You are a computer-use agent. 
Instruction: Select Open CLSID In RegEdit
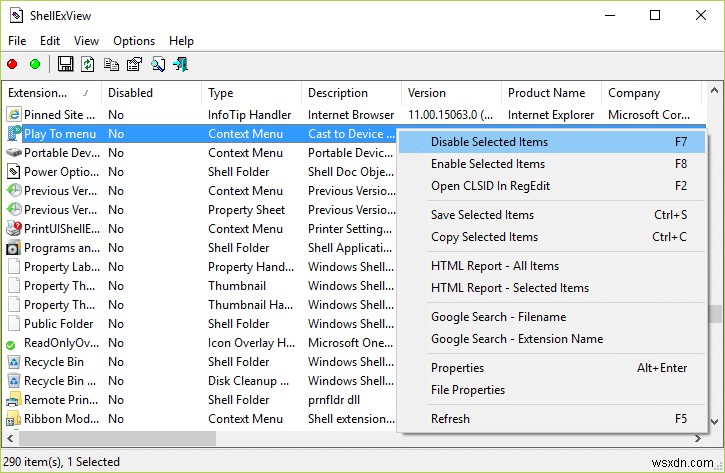coord(552,186)
